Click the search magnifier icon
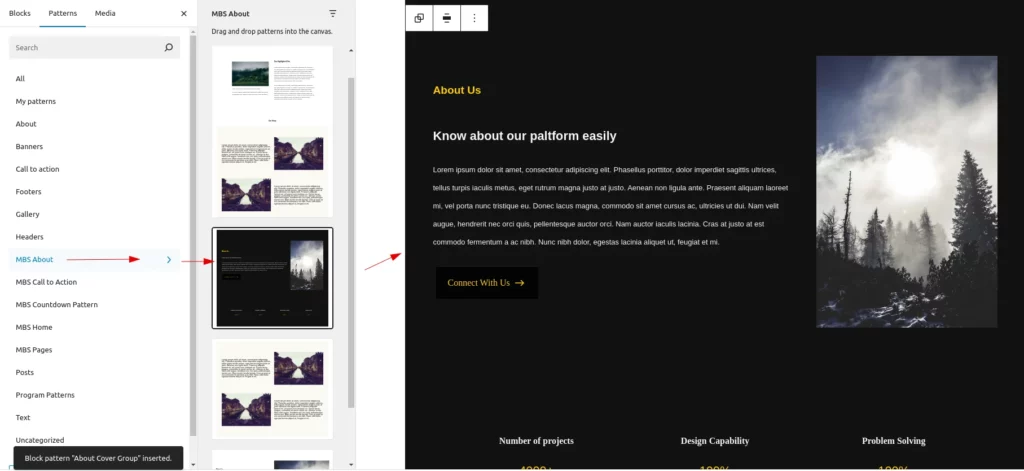Image resolution: width=1024 pixels, height=471 pixels. pos(168,47)
